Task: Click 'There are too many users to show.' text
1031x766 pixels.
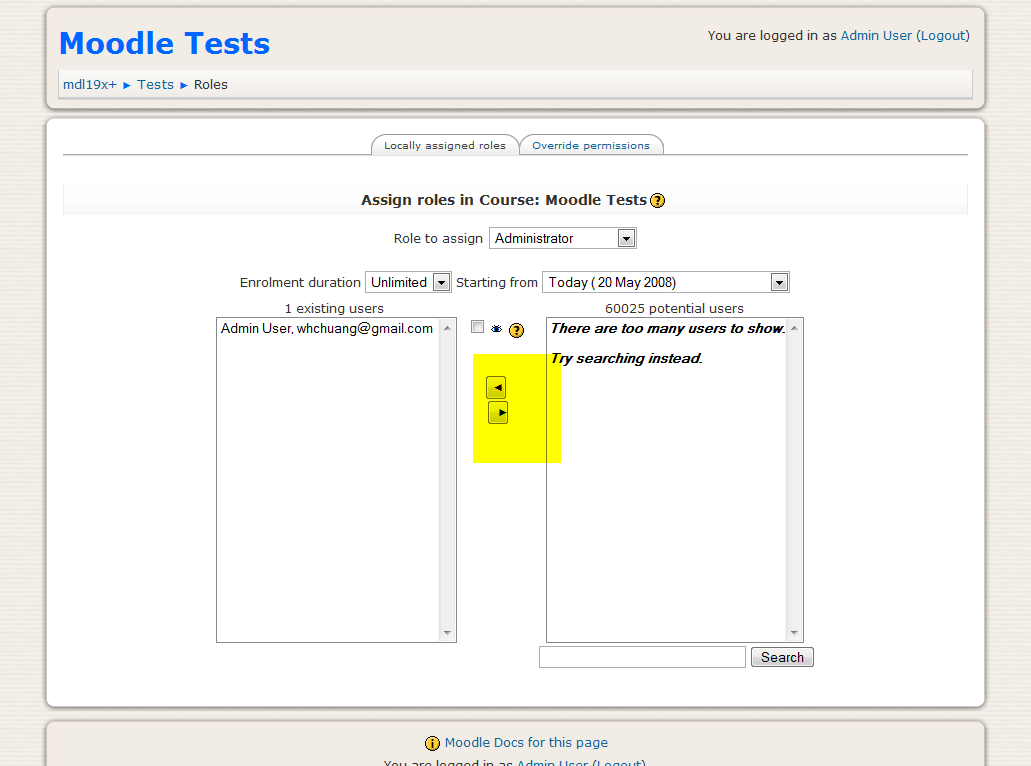Action: click(x=668, y=328)
